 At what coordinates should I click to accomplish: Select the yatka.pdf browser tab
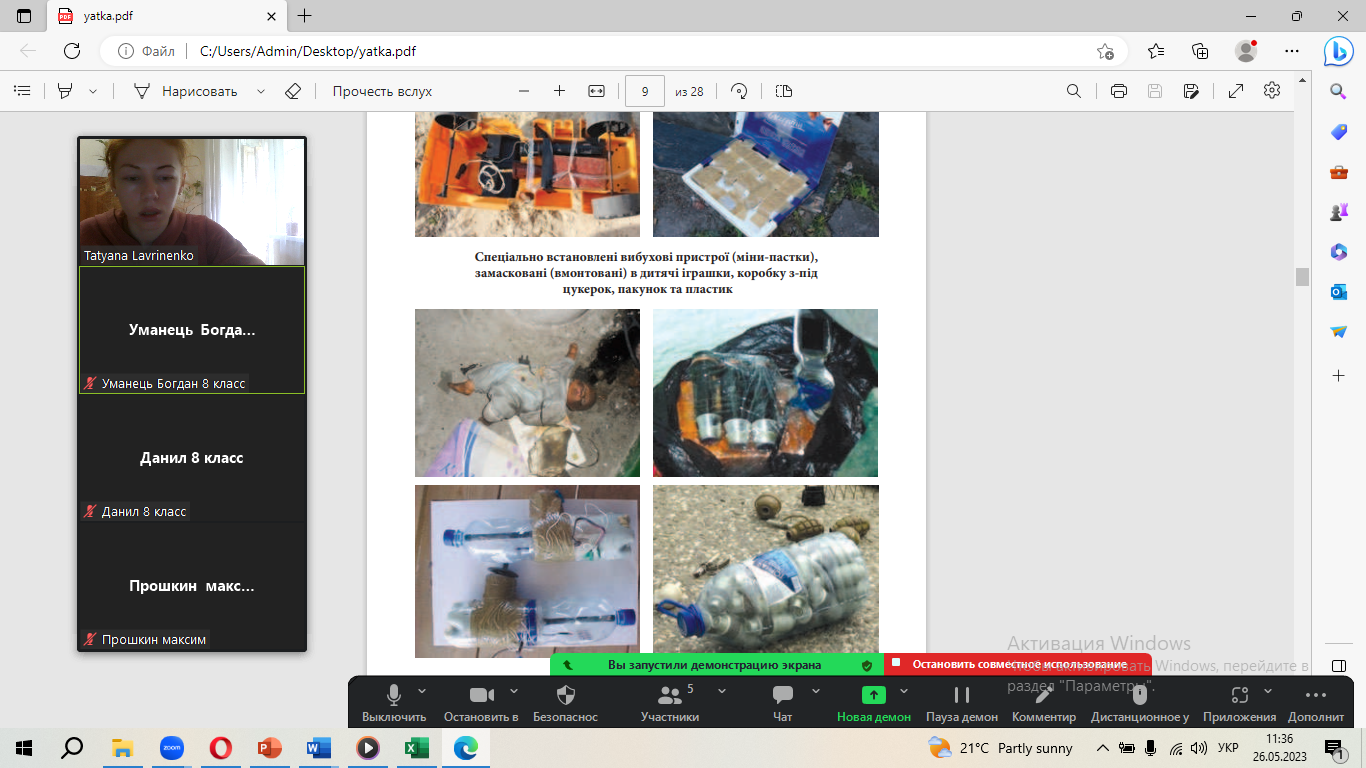(167, 16)
